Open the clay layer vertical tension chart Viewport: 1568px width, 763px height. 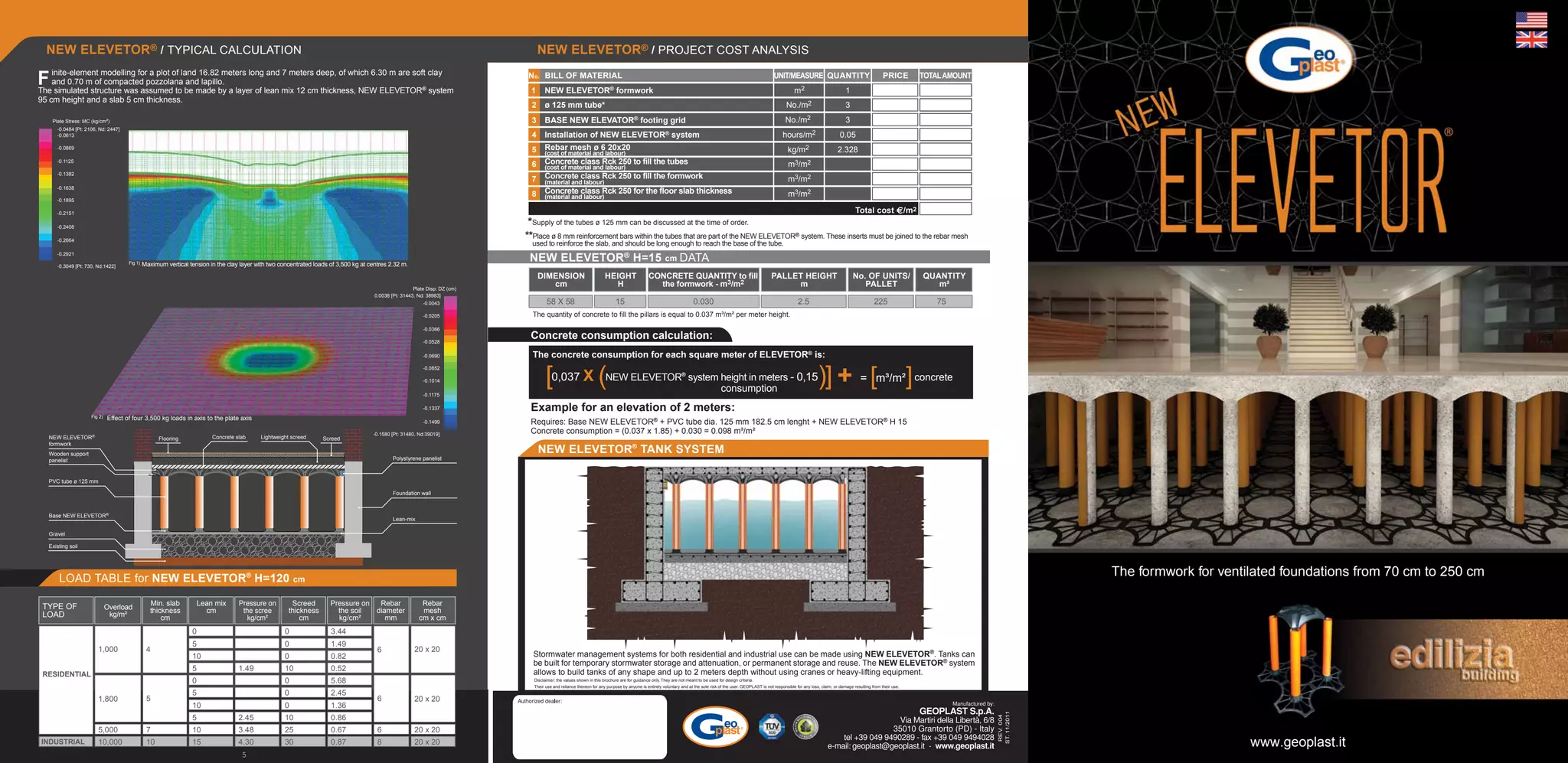[x=268, y=195]
